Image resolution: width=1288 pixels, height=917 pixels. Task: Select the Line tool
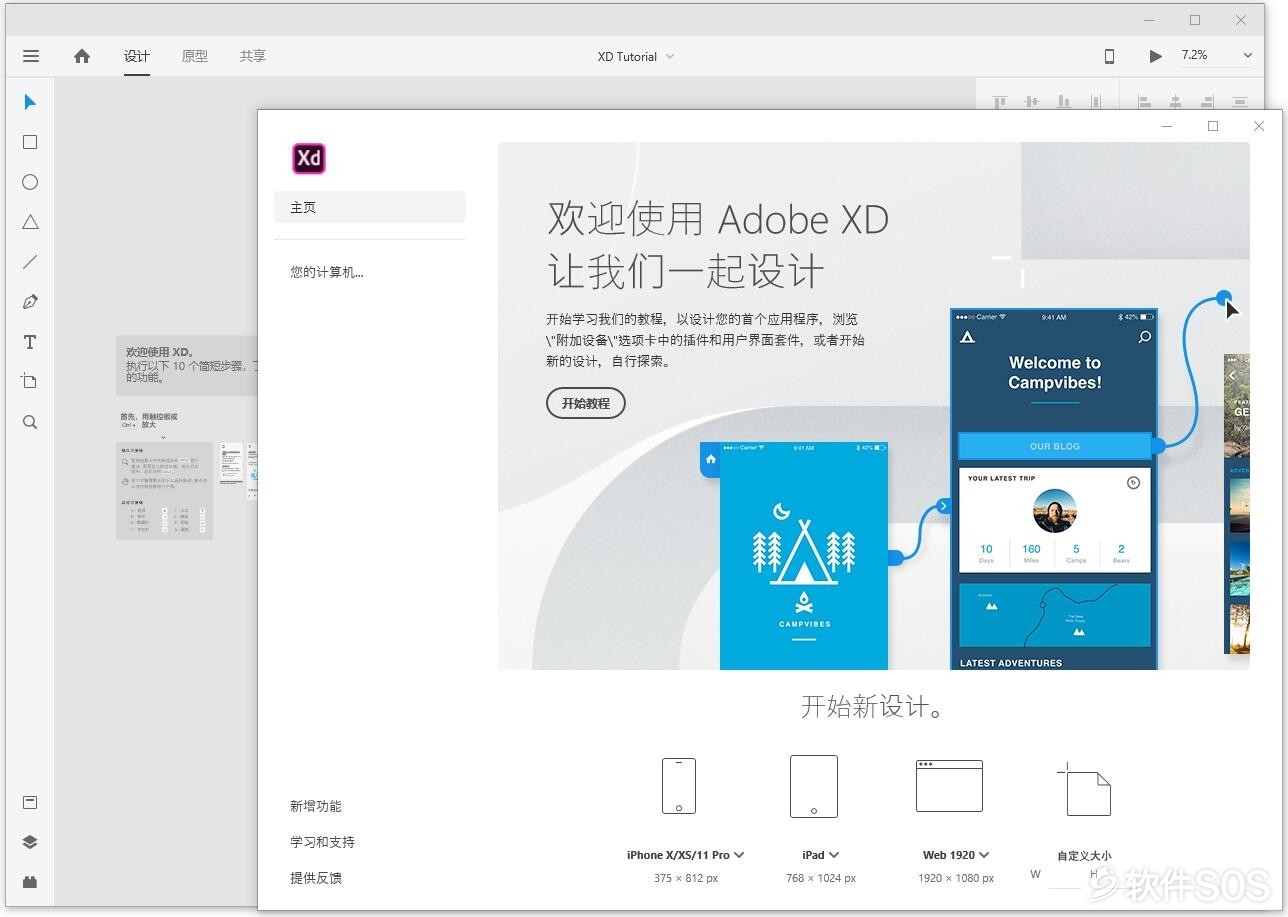coord(30,262)
